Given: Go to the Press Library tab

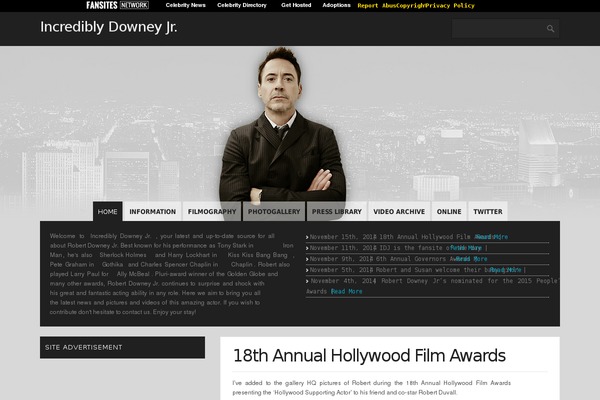Looking at the screenshot, I should tap(337, 211).
